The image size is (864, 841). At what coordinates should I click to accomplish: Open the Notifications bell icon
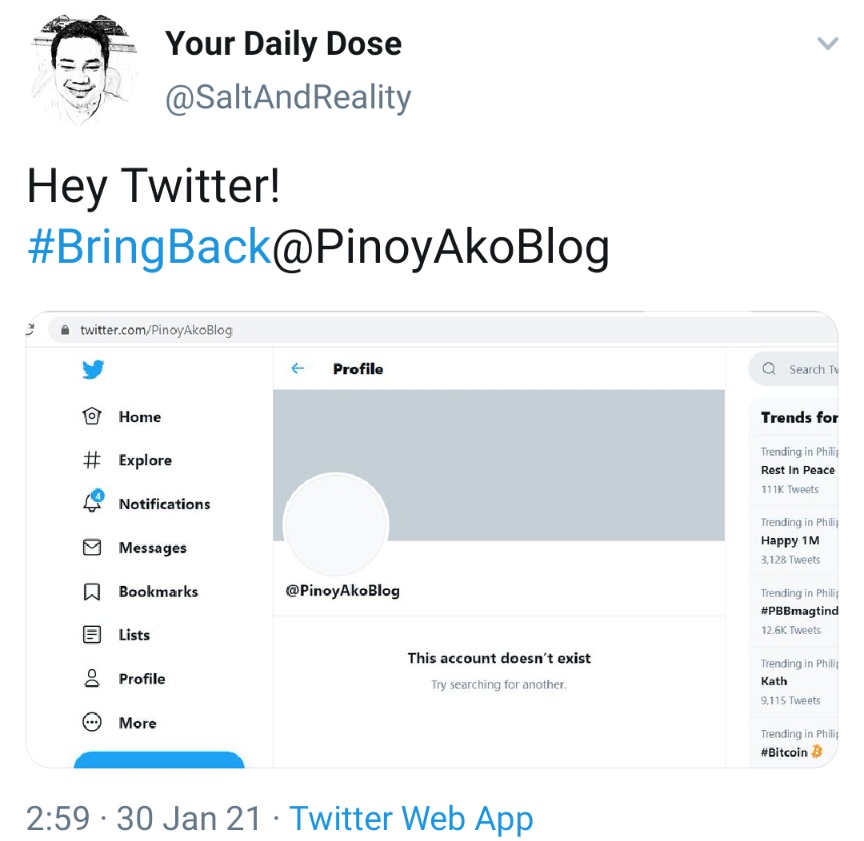click(92, 503)
